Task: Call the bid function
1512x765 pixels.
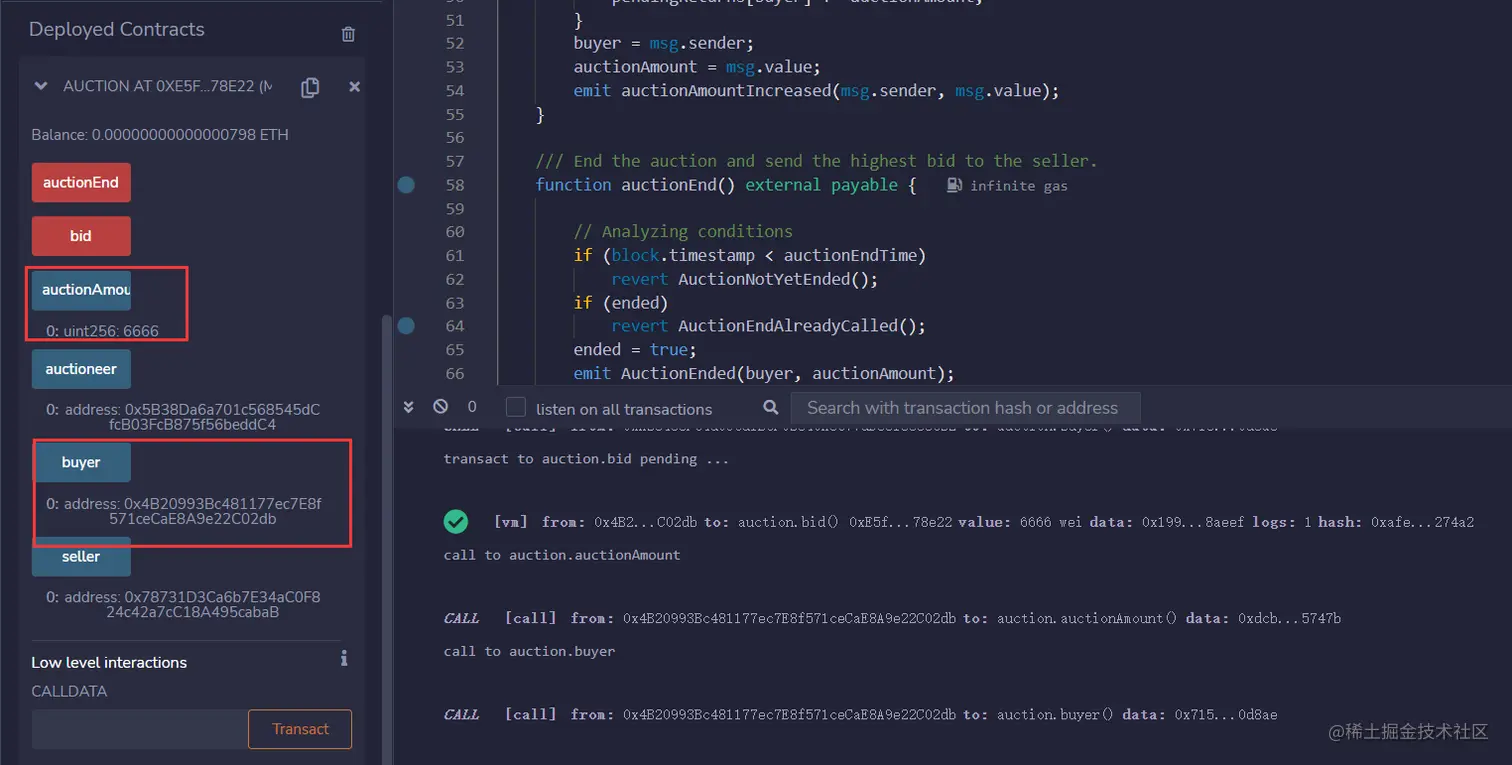Action: (81, 236)
